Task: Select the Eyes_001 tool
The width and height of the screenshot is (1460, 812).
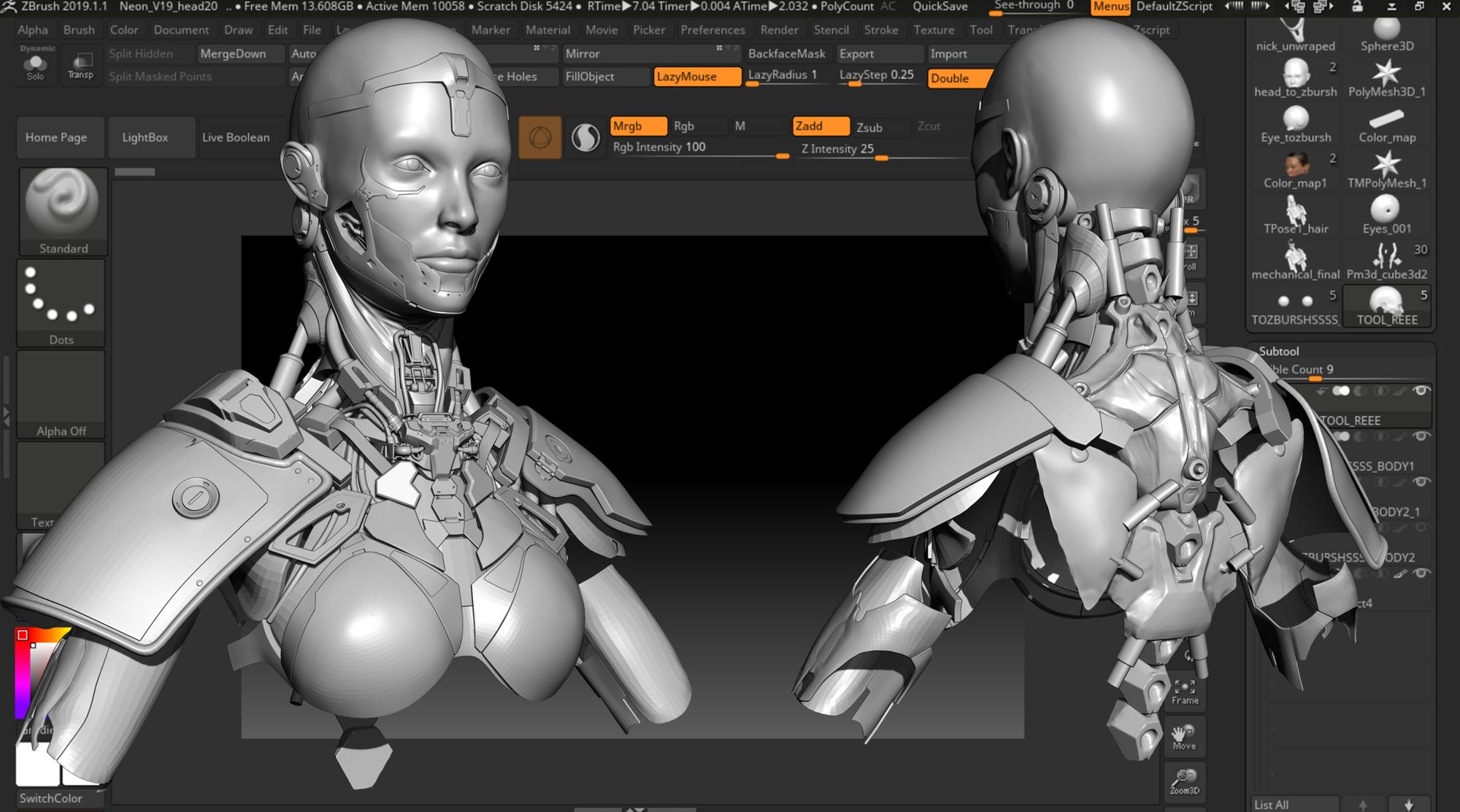Action: [1386, 215]
